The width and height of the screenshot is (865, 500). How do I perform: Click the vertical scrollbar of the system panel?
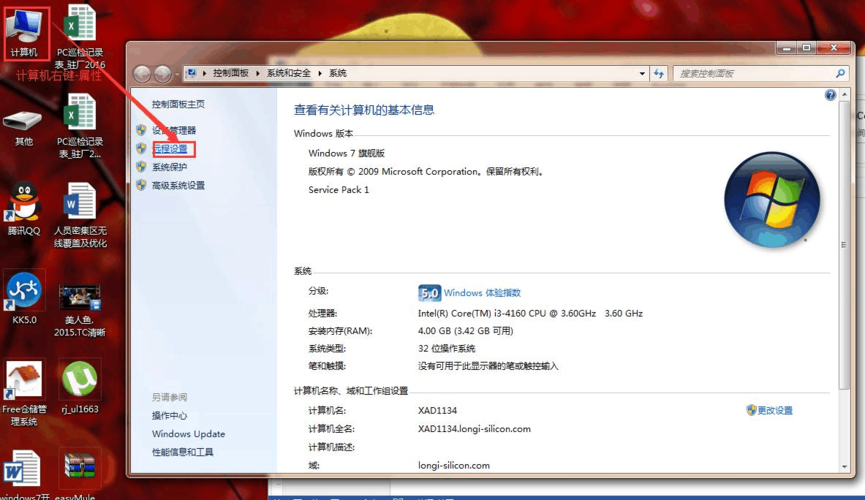(845, 280)
